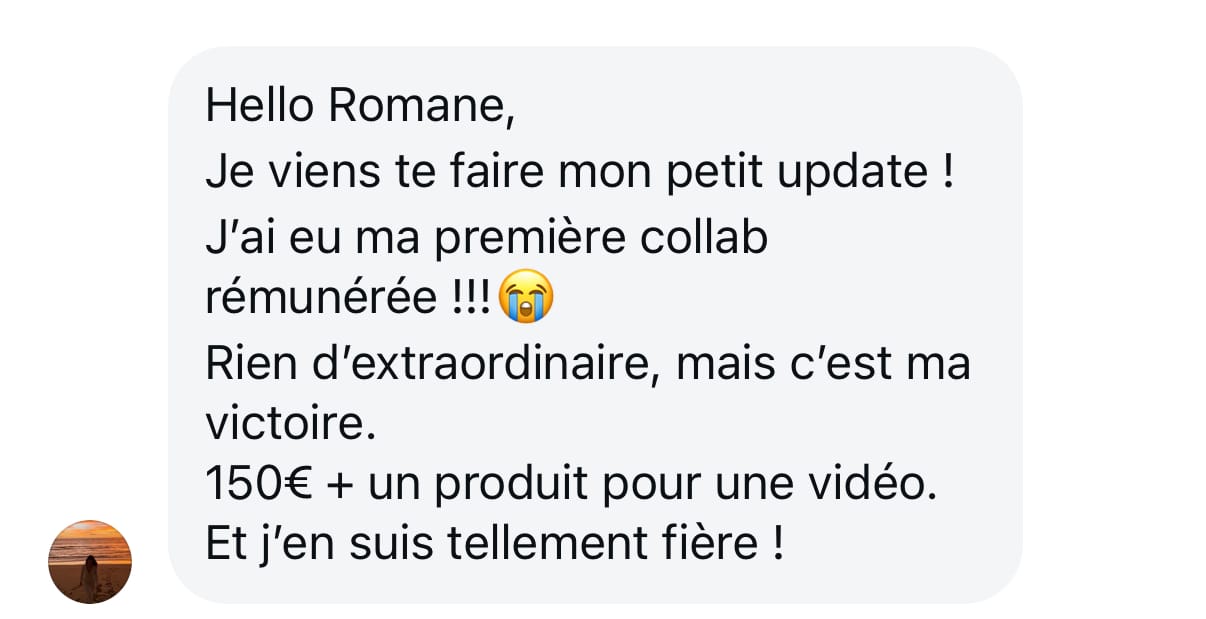
Task: Click the word "rémunérée" before the emoji
Action: click(x=322, y=298)
